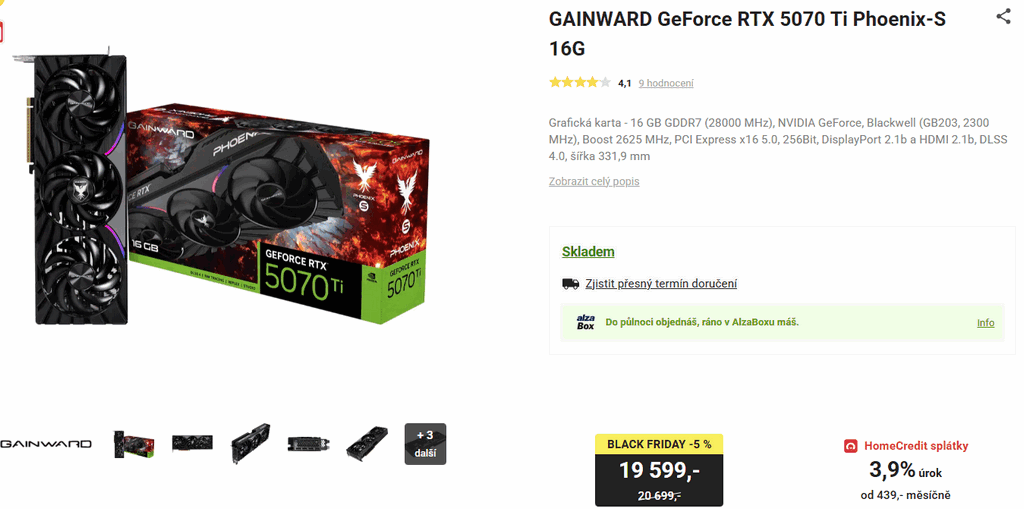This screenshot has height=509, width=1024.
Task: Select thumbnail showing angled upright card
Action: [x=250, y=444]
